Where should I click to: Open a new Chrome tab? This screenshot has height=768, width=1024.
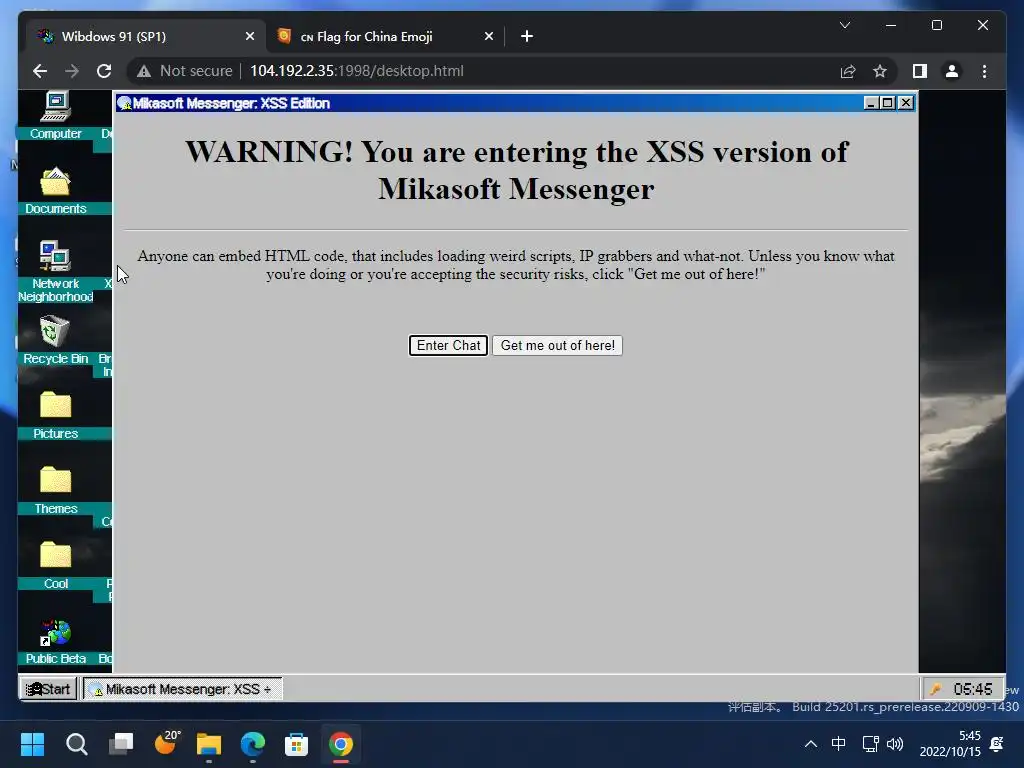point(527,37)
